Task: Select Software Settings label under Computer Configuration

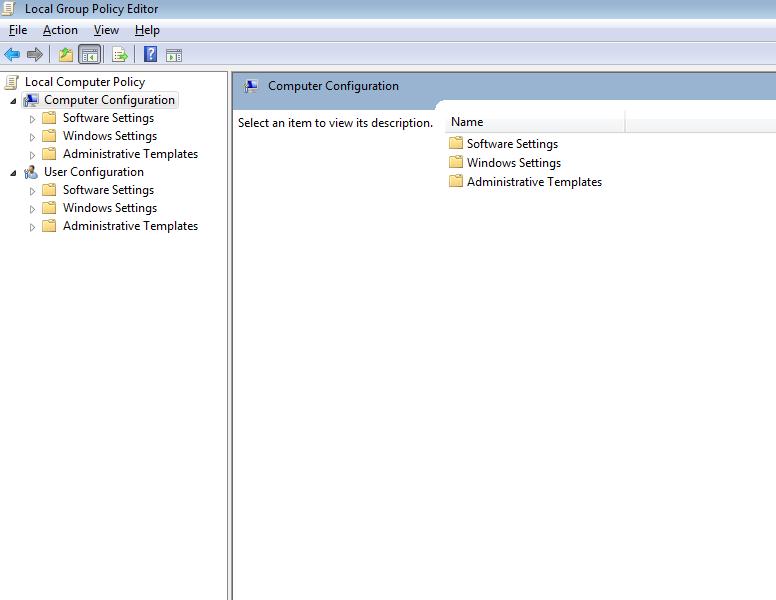Action: tap(108, 118)
